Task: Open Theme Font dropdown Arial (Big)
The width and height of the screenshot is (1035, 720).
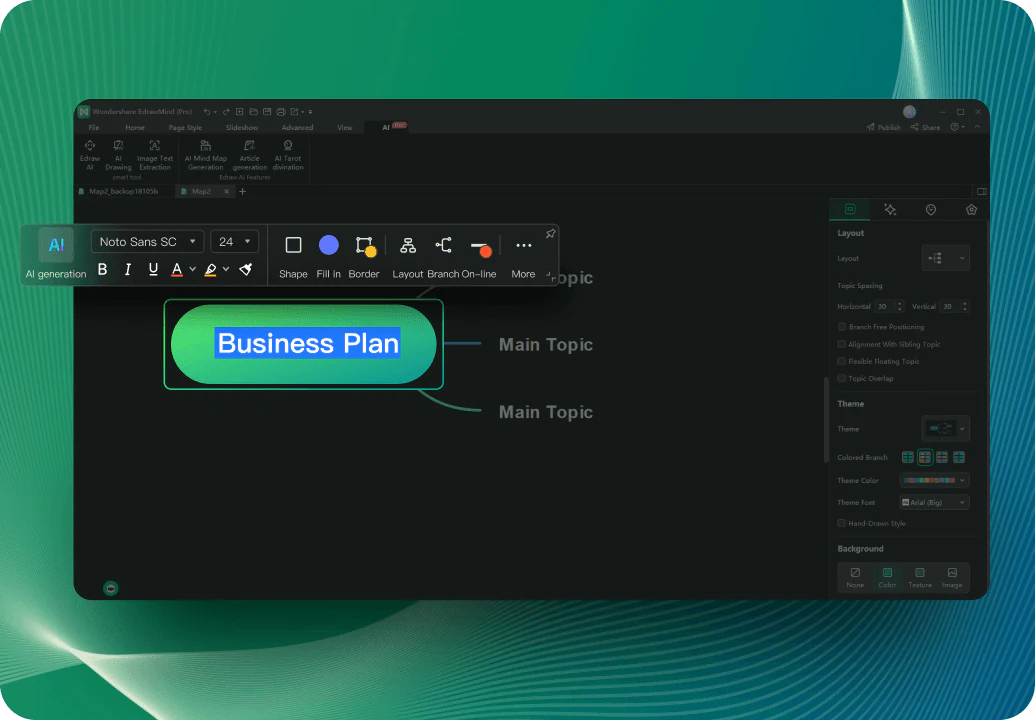Action: pyautogui.click(x=934, y=502)
